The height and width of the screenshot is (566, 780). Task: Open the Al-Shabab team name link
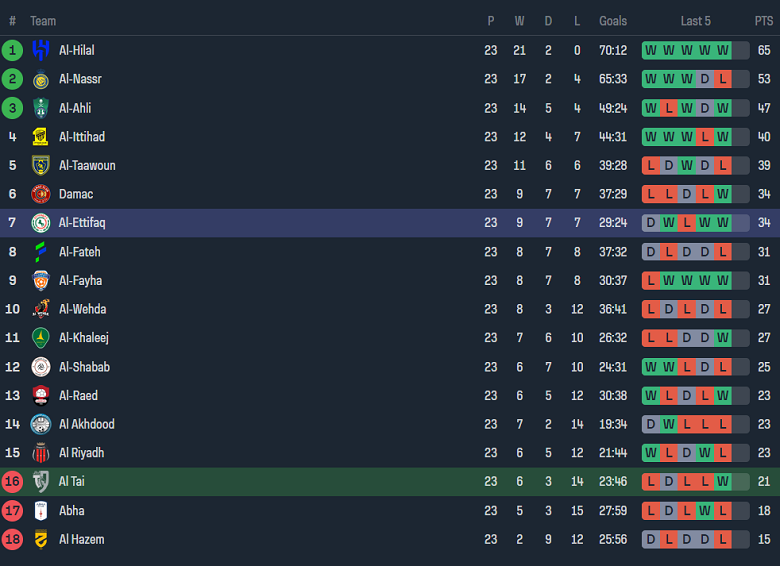coord(84,367)
